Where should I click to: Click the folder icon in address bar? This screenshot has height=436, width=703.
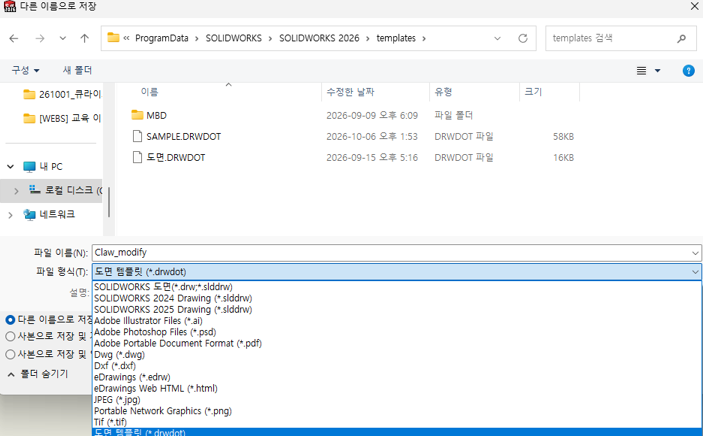coord(113,38)
